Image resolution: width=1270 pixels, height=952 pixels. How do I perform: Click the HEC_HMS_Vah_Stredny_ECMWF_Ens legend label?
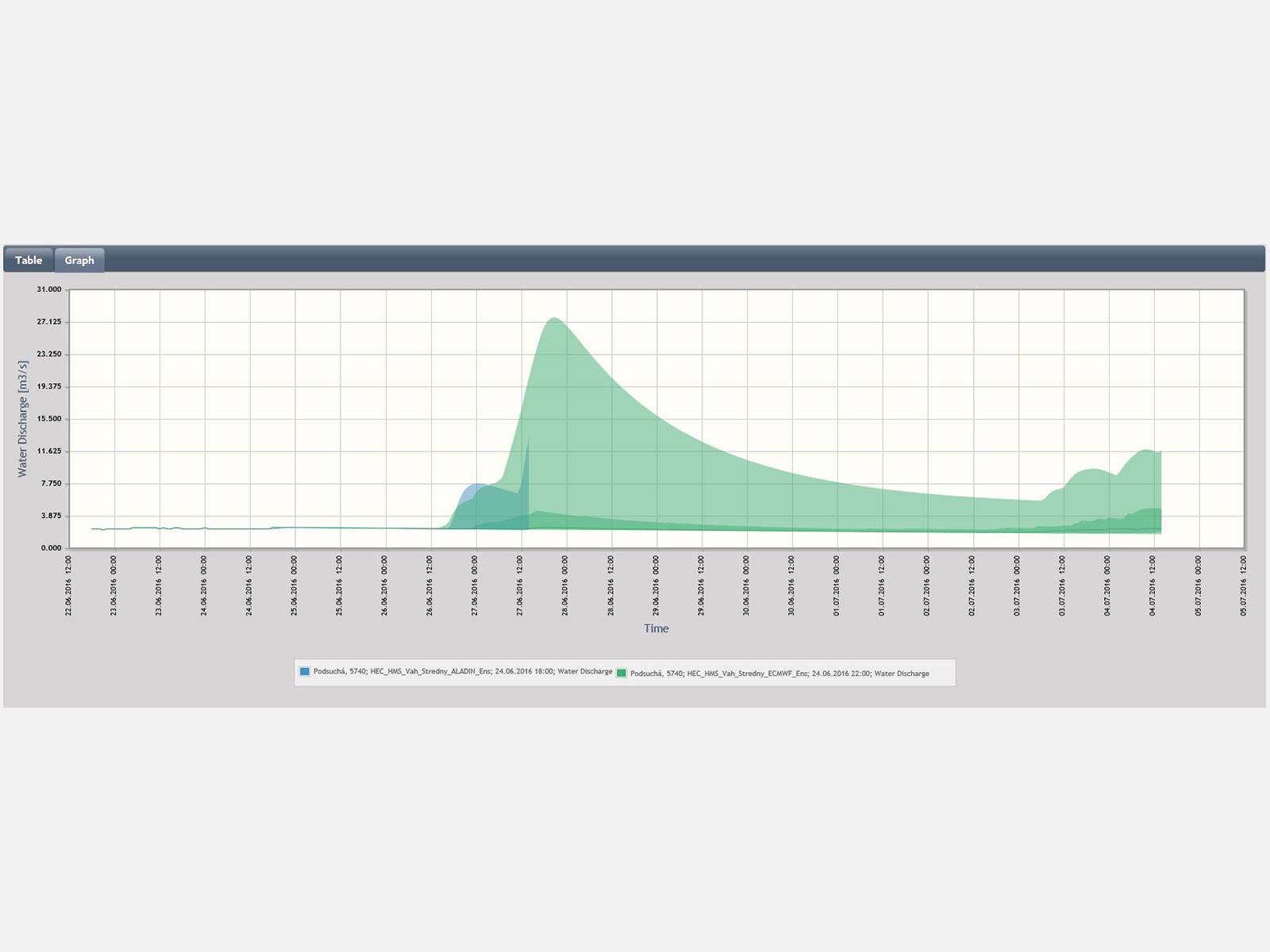point(779,674)
